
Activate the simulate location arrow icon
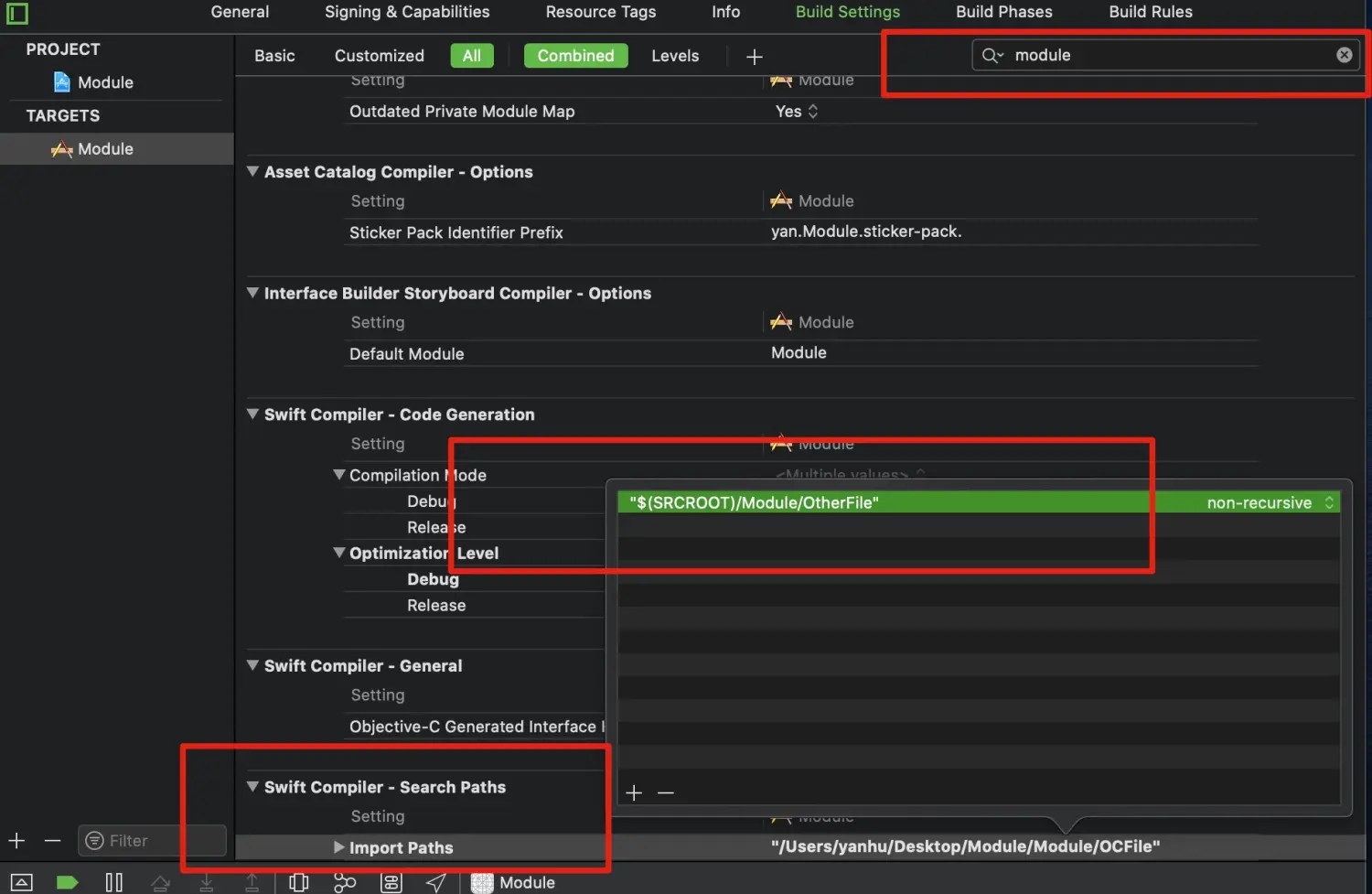point(436,881)
